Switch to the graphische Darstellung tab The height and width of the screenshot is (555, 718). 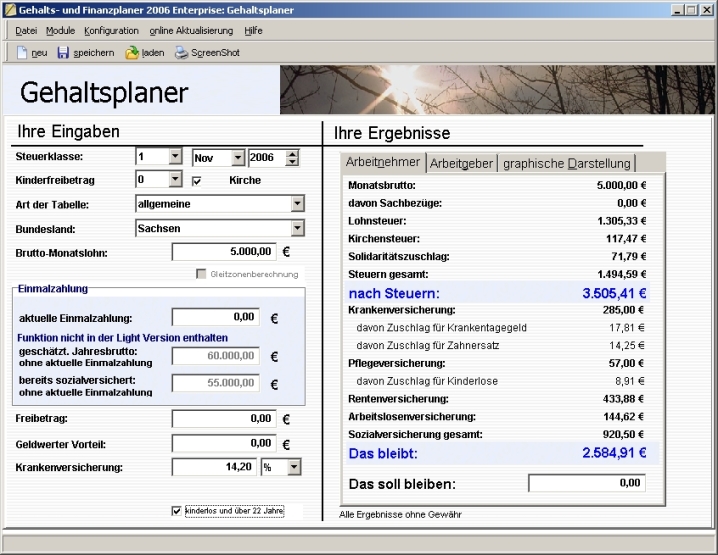click(566, 163)
